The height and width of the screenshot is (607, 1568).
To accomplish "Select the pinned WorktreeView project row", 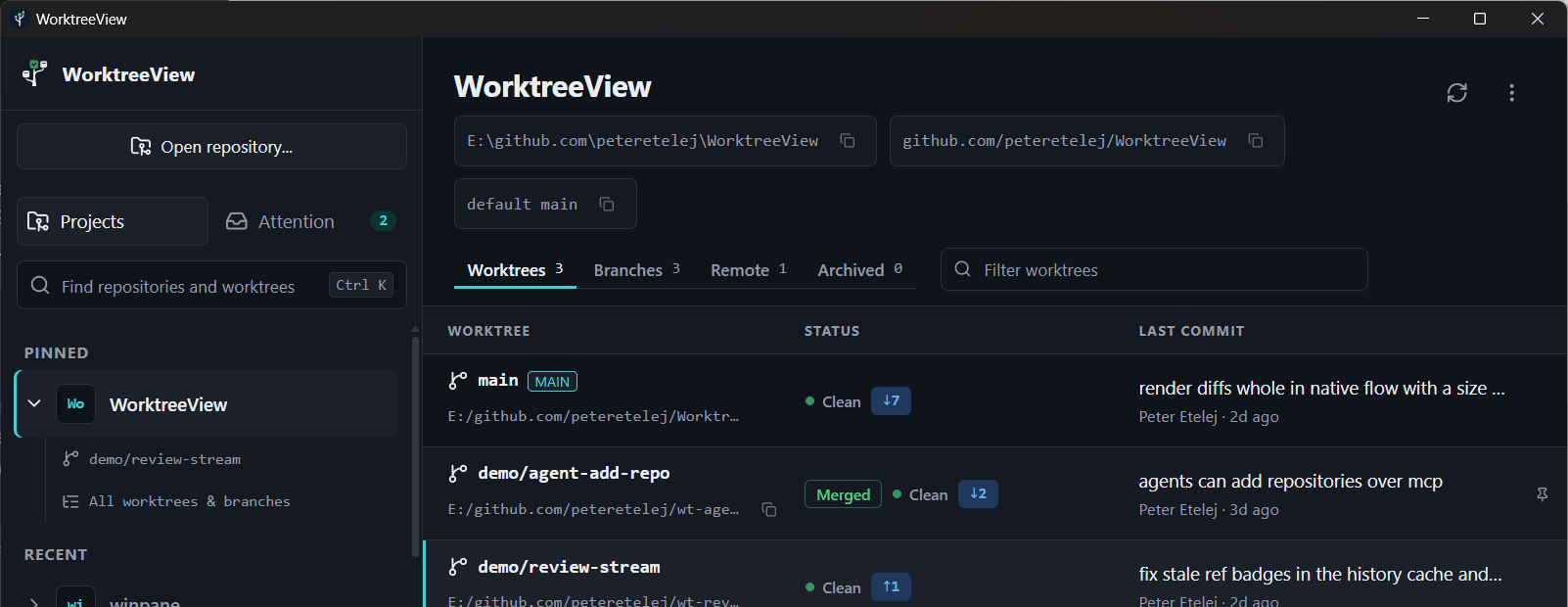I will coord(206,403).
